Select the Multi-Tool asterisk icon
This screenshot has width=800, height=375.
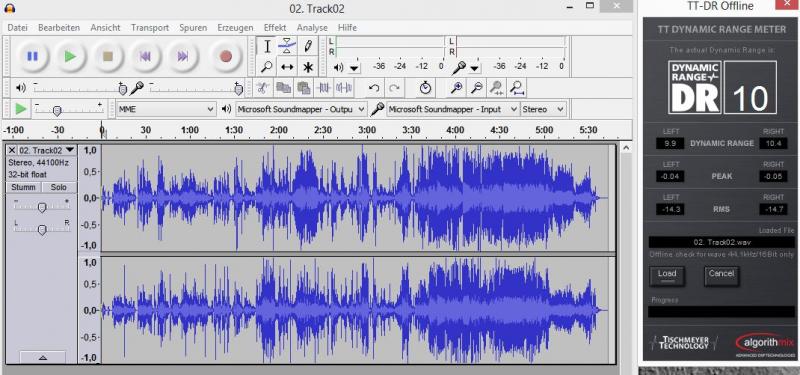coord(308,67)
